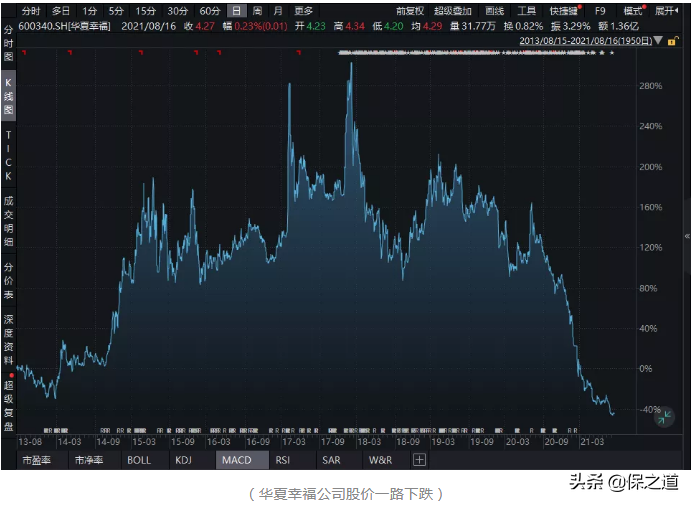The width and height of the screenshot is (693, 505).
Task: Switch to the 月 monthly tab
Action: tap(278, 11)
